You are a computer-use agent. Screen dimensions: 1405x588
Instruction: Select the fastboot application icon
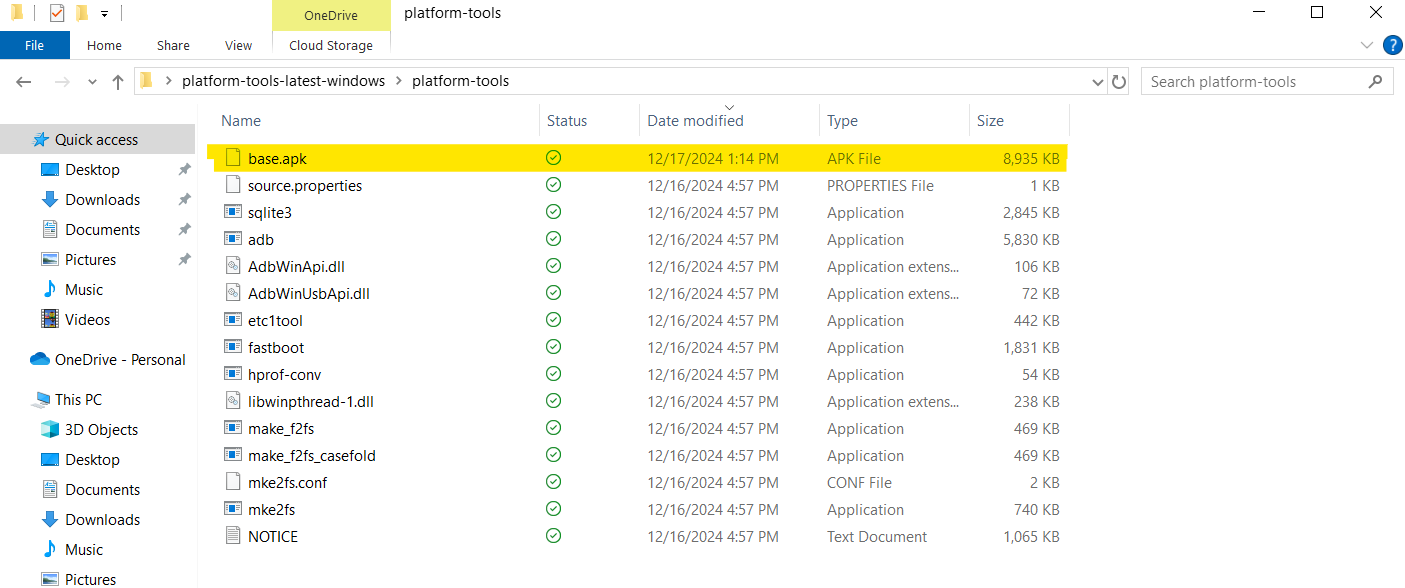[x=233, y=348]
